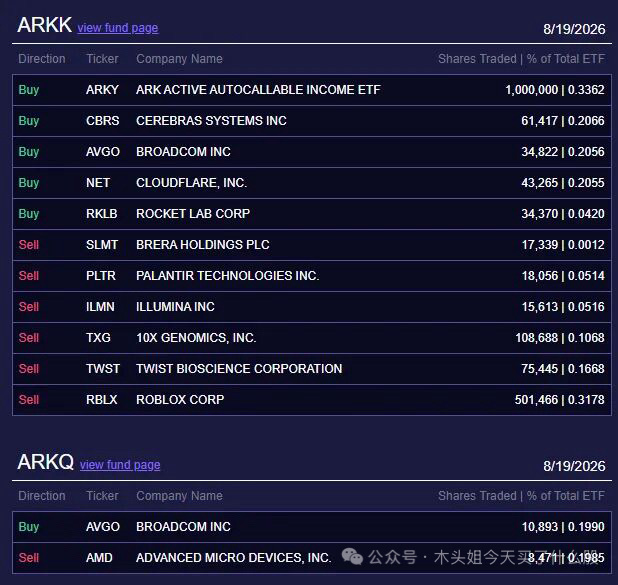This screenshot has height=585, width=618.
Task: Click the value 501,466 | 0.3178
Action: [x=560, y=400]
